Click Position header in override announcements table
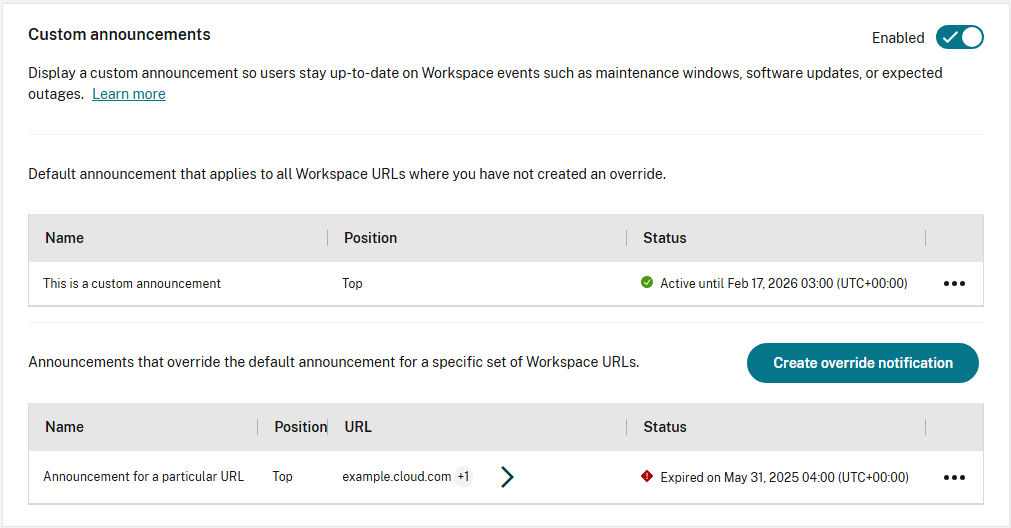Viewport: 1011px width, 528px height. (300, 427)
